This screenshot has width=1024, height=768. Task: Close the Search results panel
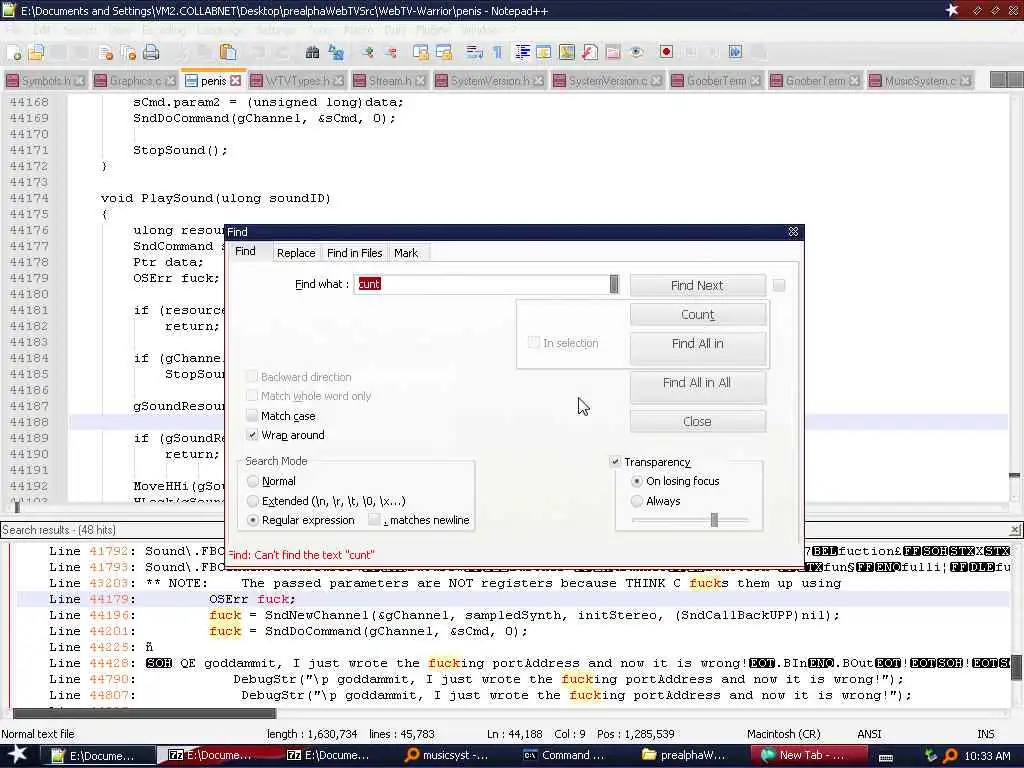1015,530
